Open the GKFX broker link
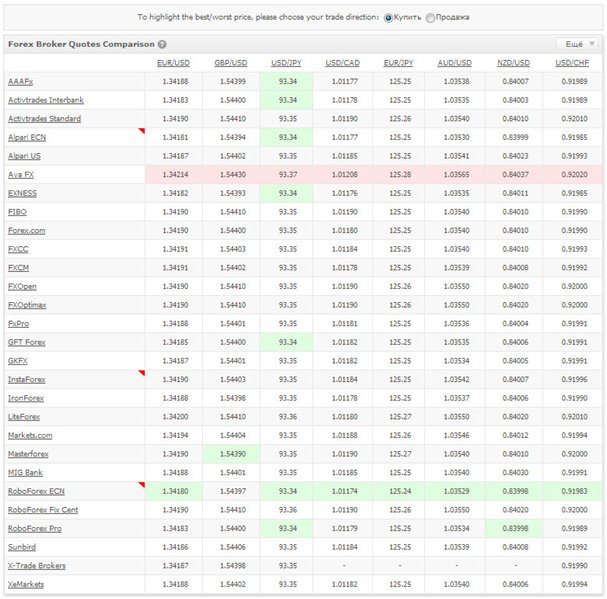607x599 pixels. (x=17, y=361)
